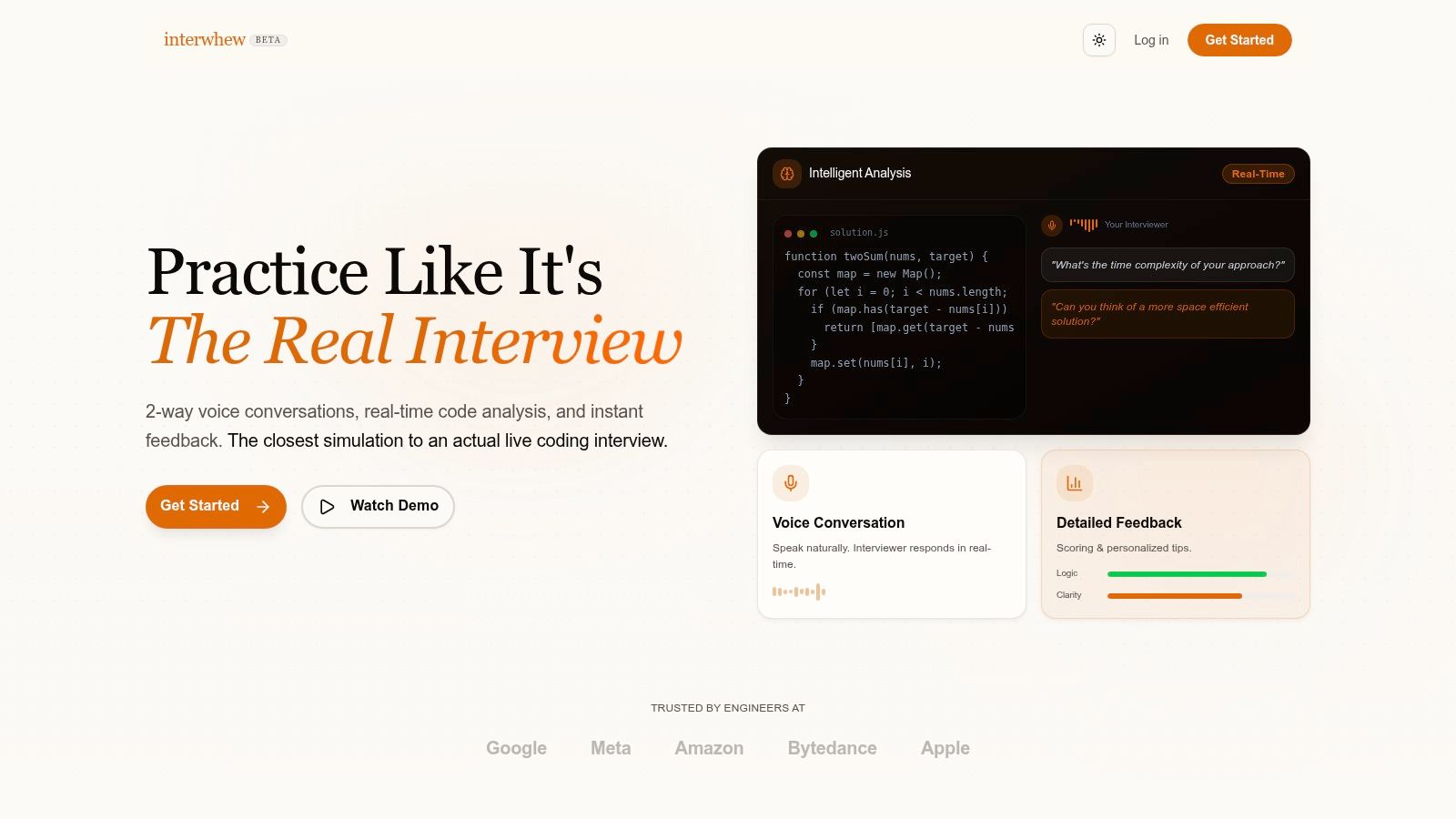This screenshot has width=1456, height=819.
Task: Click the interwhew logo
Action: tap(205, 39)
